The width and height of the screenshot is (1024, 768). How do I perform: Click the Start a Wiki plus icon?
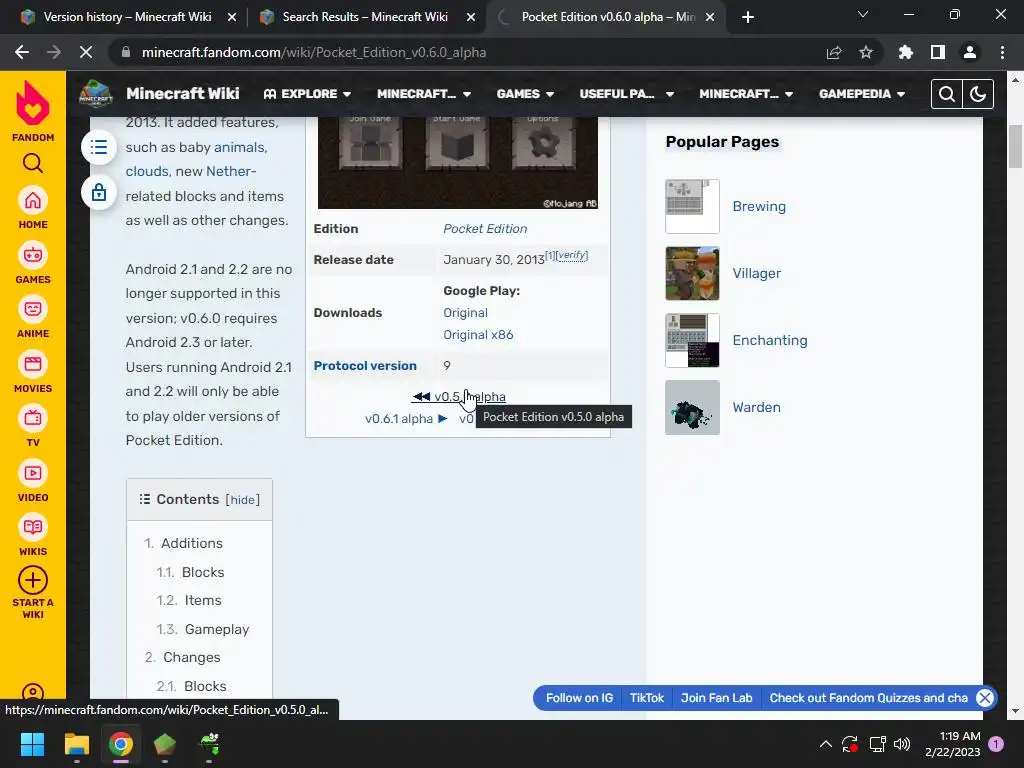coord(33,581)
